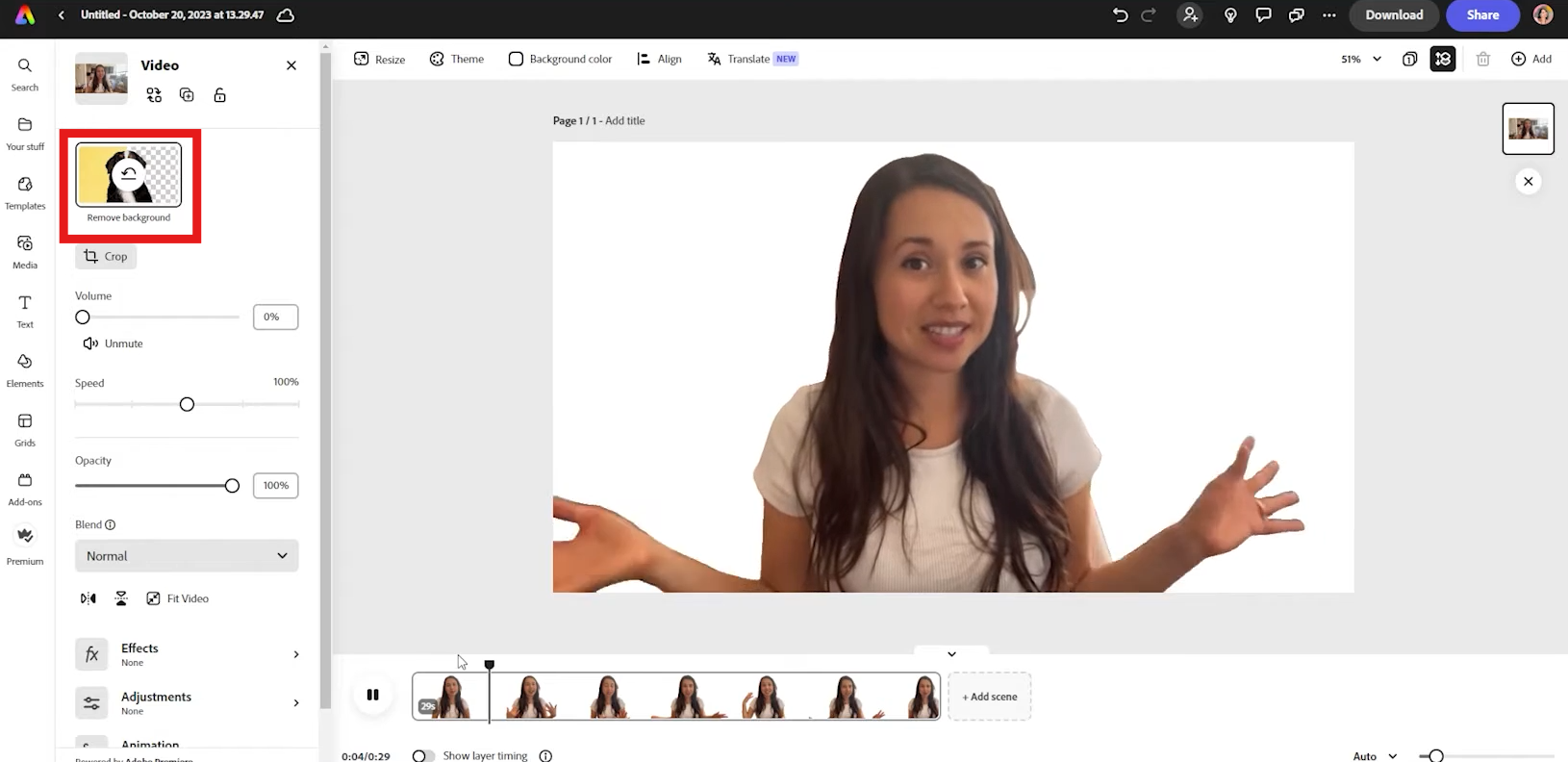Click the Download button
Image resolution: width=1568 pixels, height=762 pixels.
click(x=1394, y=15)
